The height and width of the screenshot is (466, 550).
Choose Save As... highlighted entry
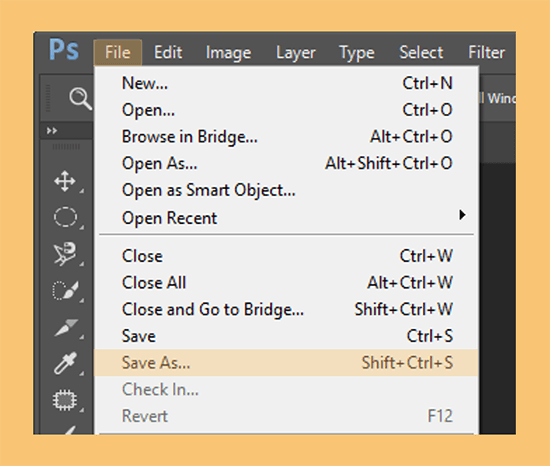pyautogui.click(x=287, y=363)
